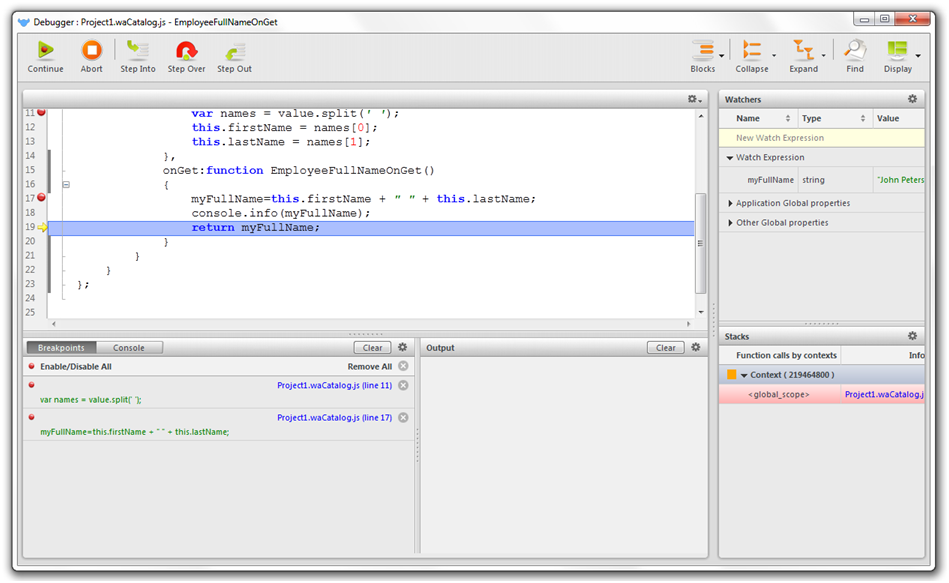This screenshot has width=949, height=583.
Task: Click the Step Over icon
Action: pyautogui.click(x=186, y=51)
